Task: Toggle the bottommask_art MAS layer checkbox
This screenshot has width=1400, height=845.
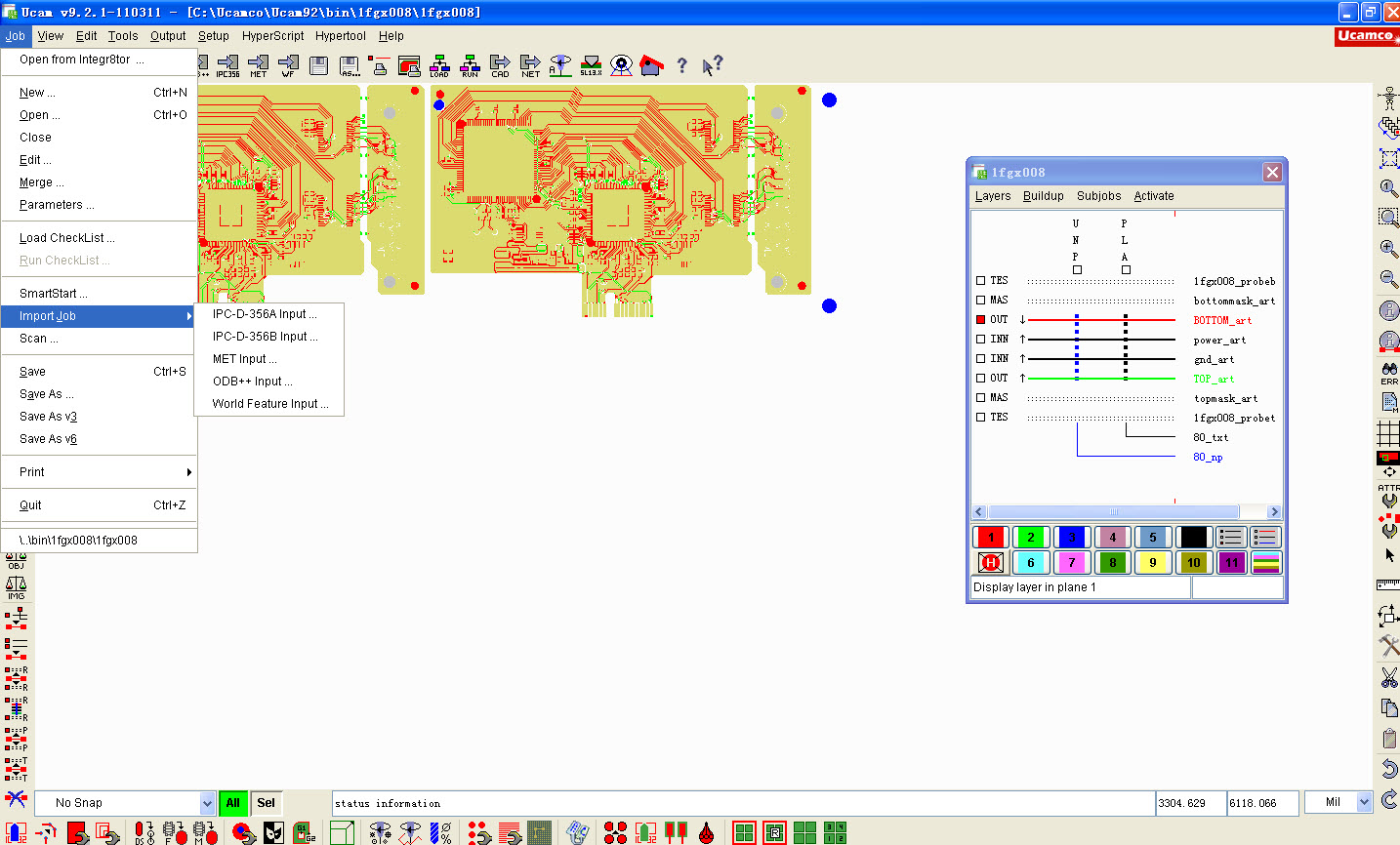Action: coord(981,300)
